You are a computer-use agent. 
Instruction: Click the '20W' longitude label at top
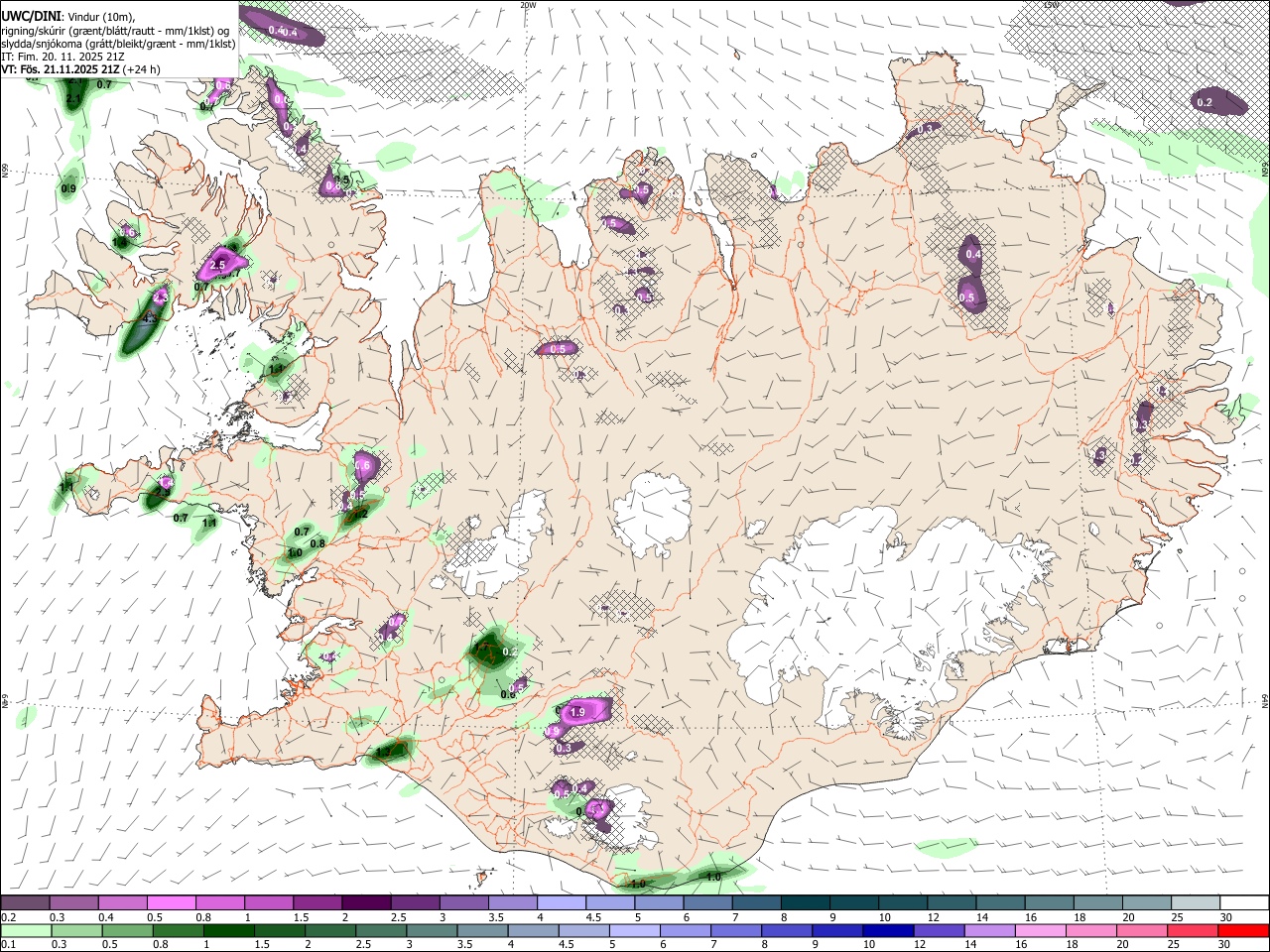point(528,5)
